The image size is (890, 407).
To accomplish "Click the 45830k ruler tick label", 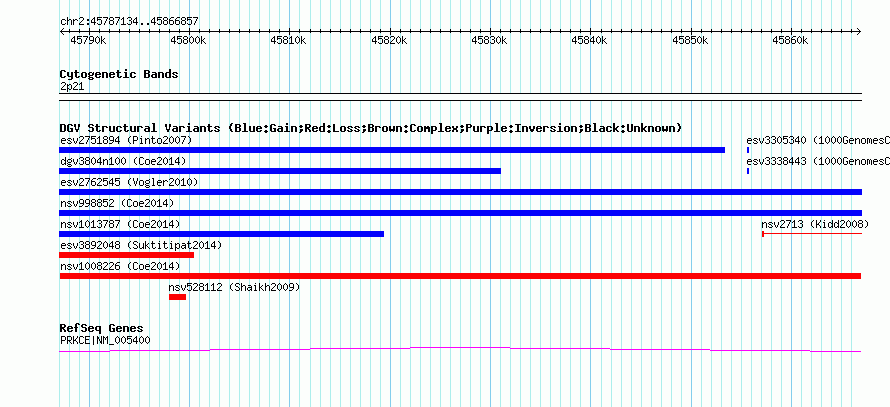I will pyautogui.click(x=489, y=40).
